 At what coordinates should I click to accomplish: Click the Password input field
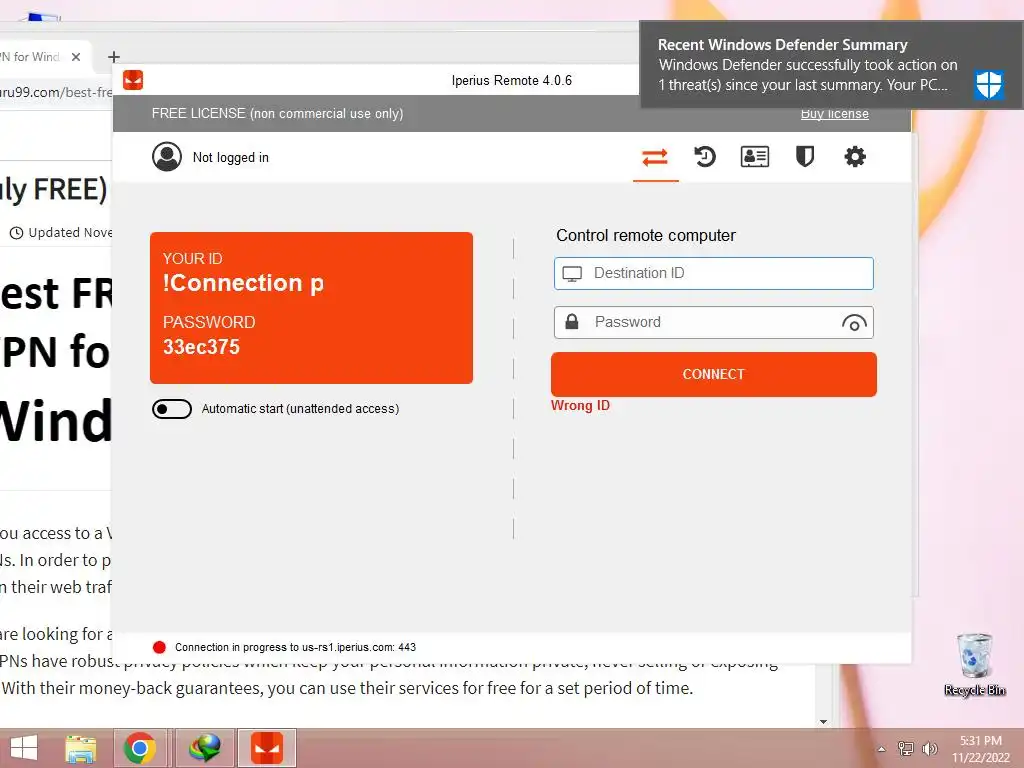[713, 323]
